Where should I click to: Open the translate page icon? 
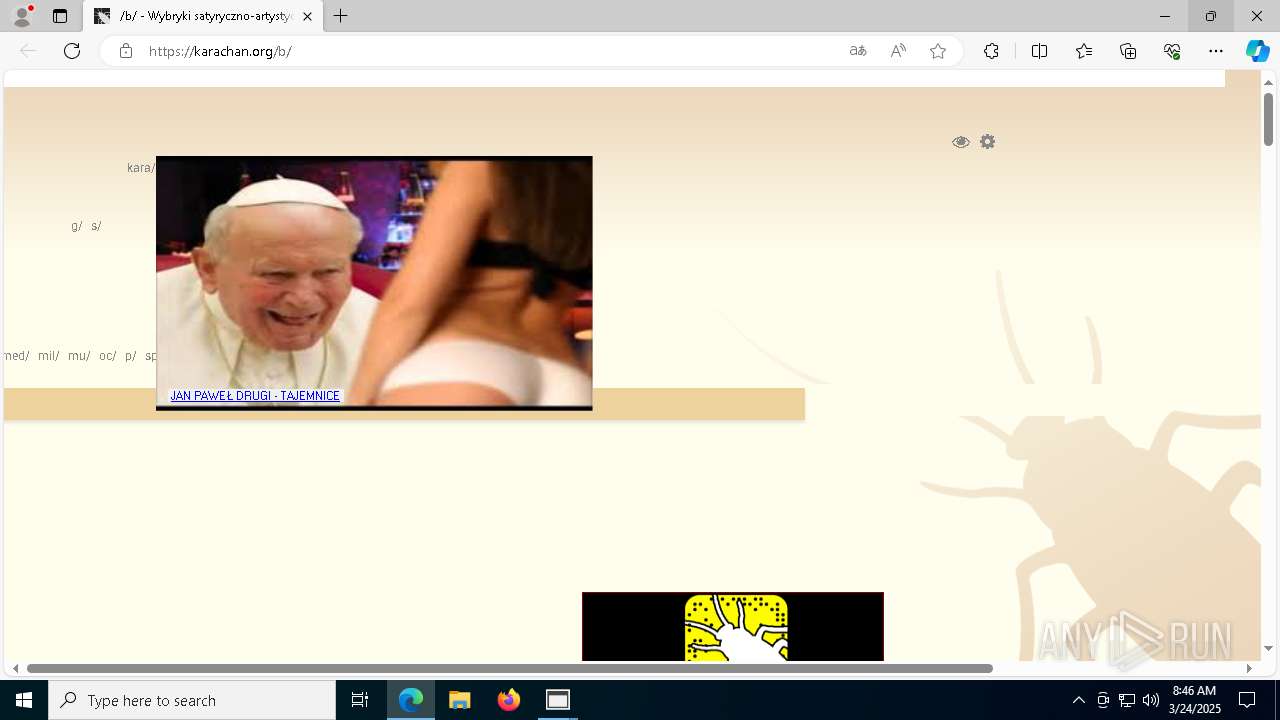click(x=858, y=51)
